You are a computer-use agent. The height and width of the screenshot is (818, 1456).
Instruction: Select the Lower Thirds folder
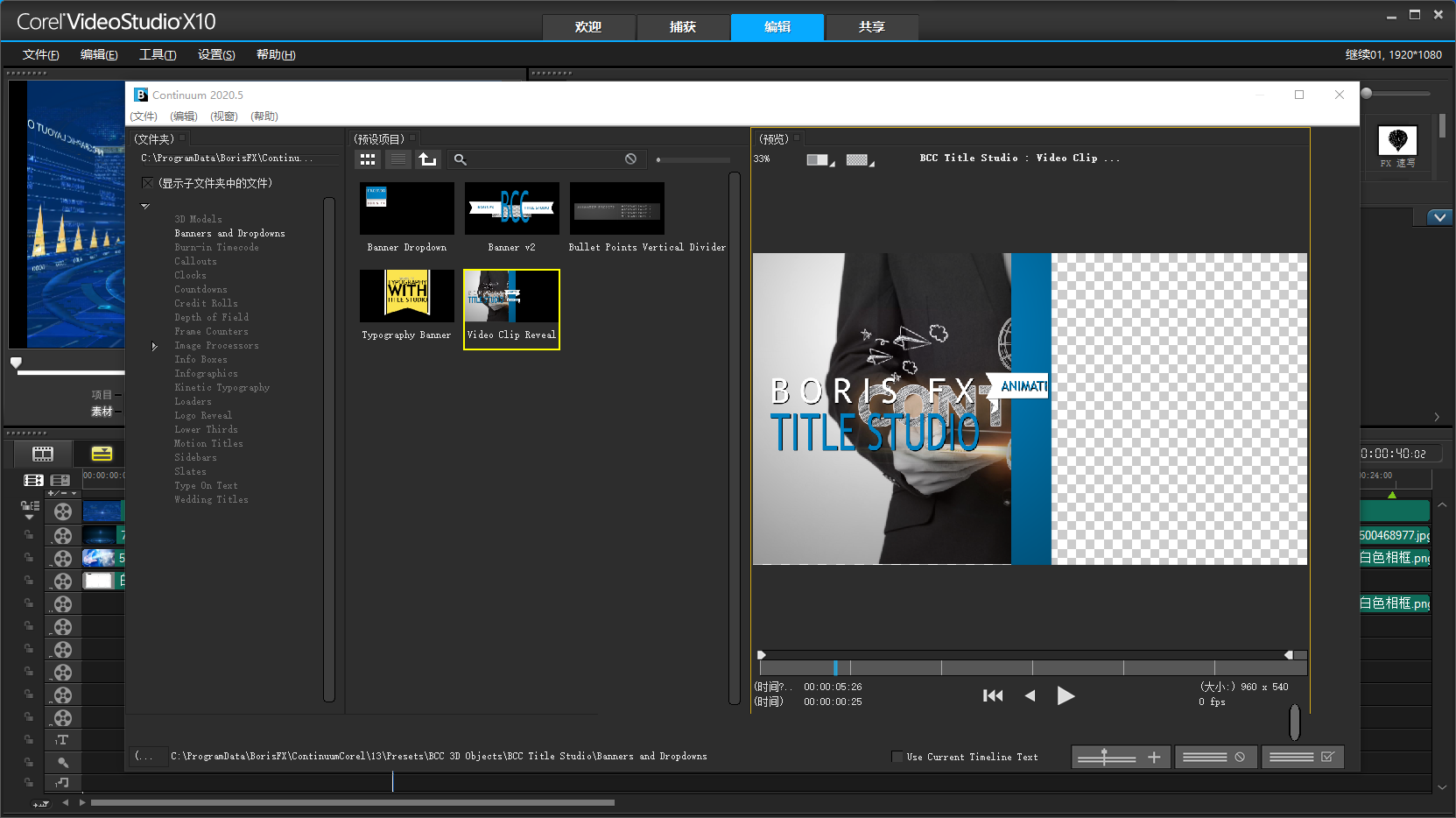tap(206, 430)
